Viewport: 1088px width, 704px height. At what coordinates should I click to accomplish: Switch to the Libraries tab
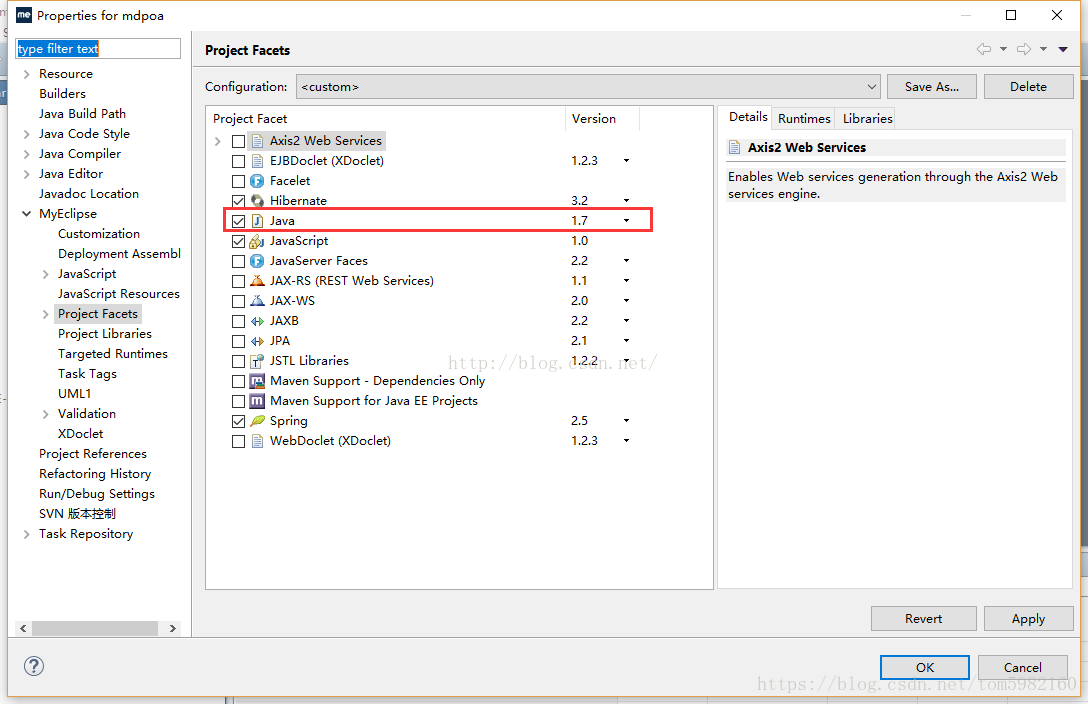(x=867, y=119)
